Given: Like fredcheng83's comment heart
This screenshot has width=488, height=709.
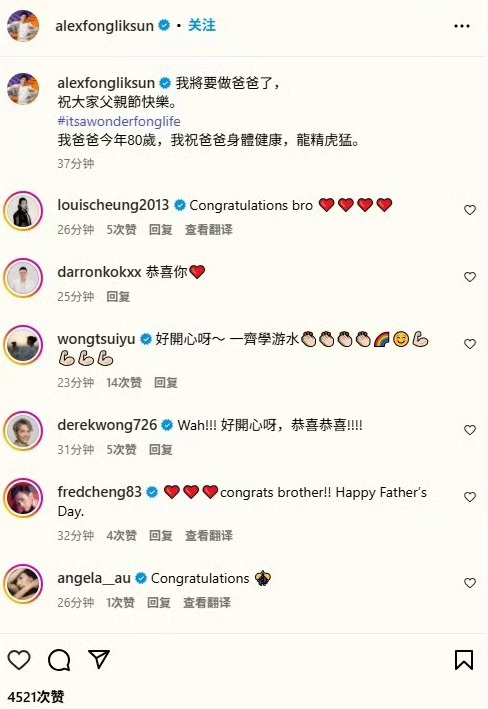Looking at the screenshot, I should (470, 497).
